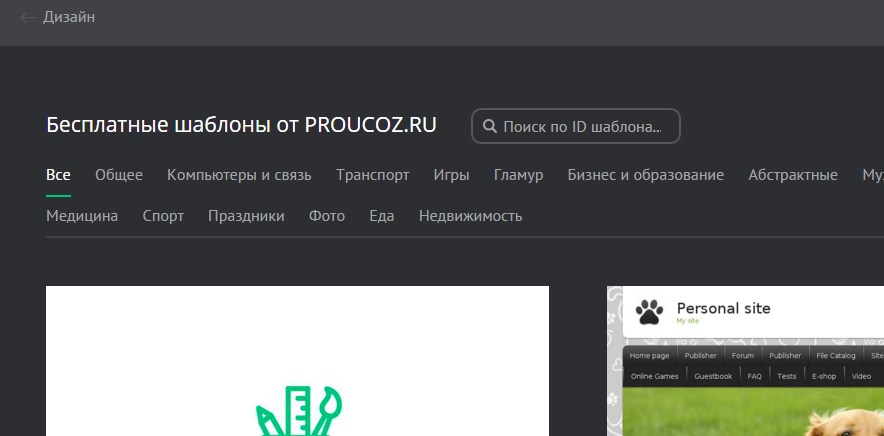Click the paw logo in Personal site preview
Image resolution: width=884 pixels, height=436 pixels.
(649, 312)
